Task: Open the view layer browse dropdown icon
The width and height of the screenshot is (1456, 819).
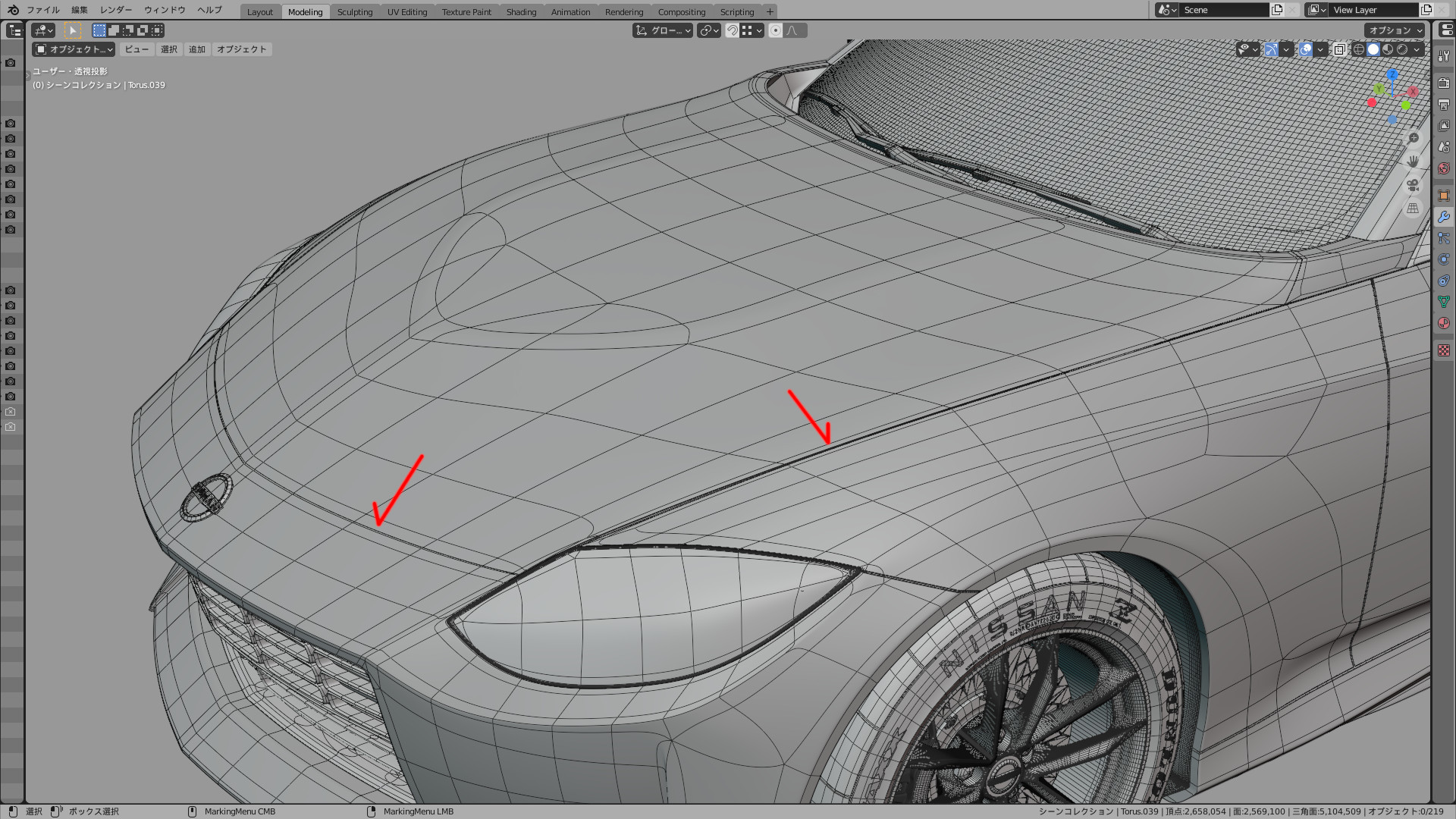Action: tap(1316, 10)
